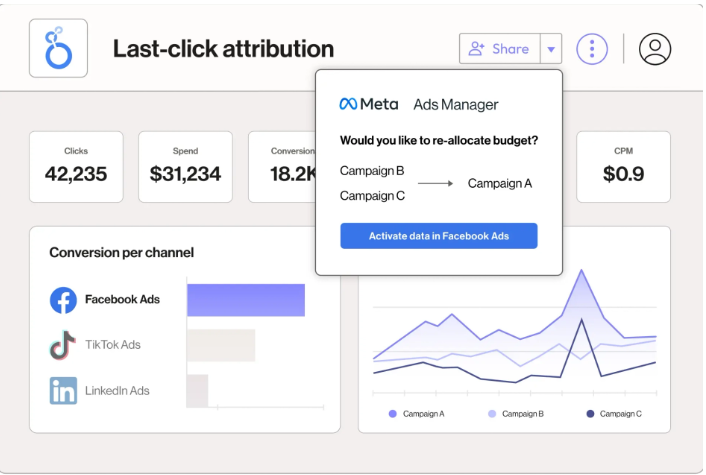
Task: Click the LinkedIn Ads conversion bar
Action: click(x=198, y=390)
